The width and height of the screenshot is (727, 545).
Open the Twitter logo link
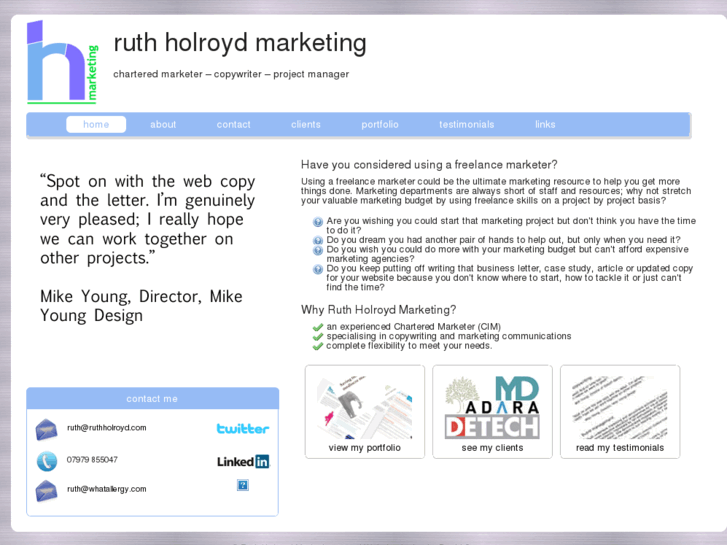pos(242,429)
